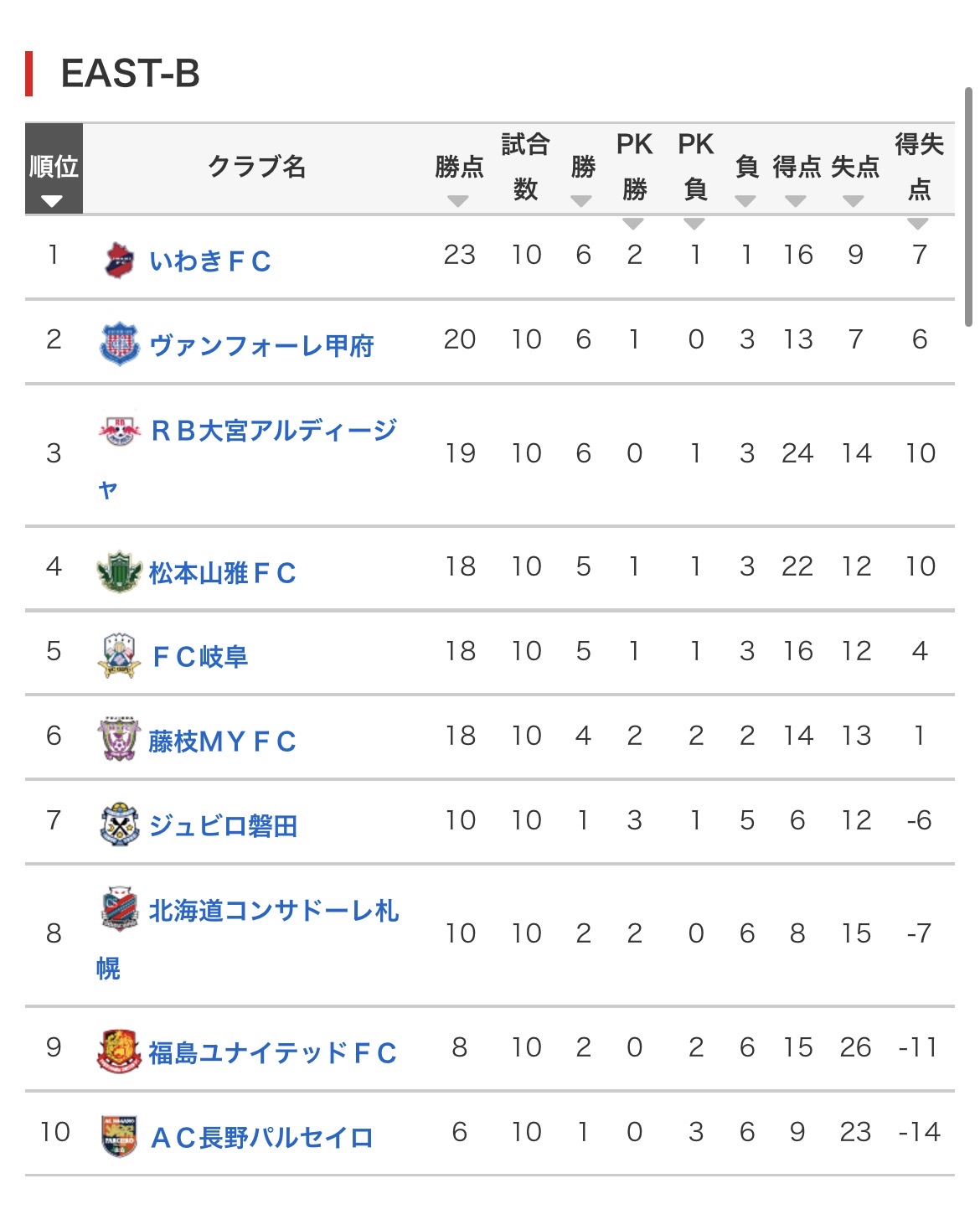Sort by 得点 goals-for arrow

coord(795,201)
